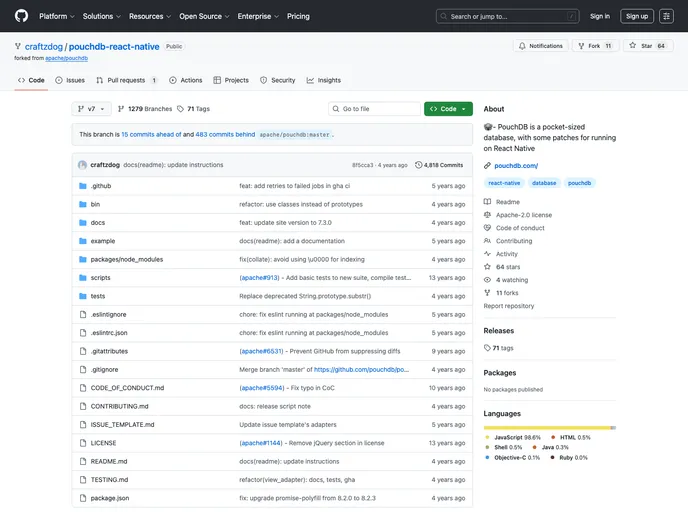Open the 15 commits ahead of link

(x=151, y=134)
